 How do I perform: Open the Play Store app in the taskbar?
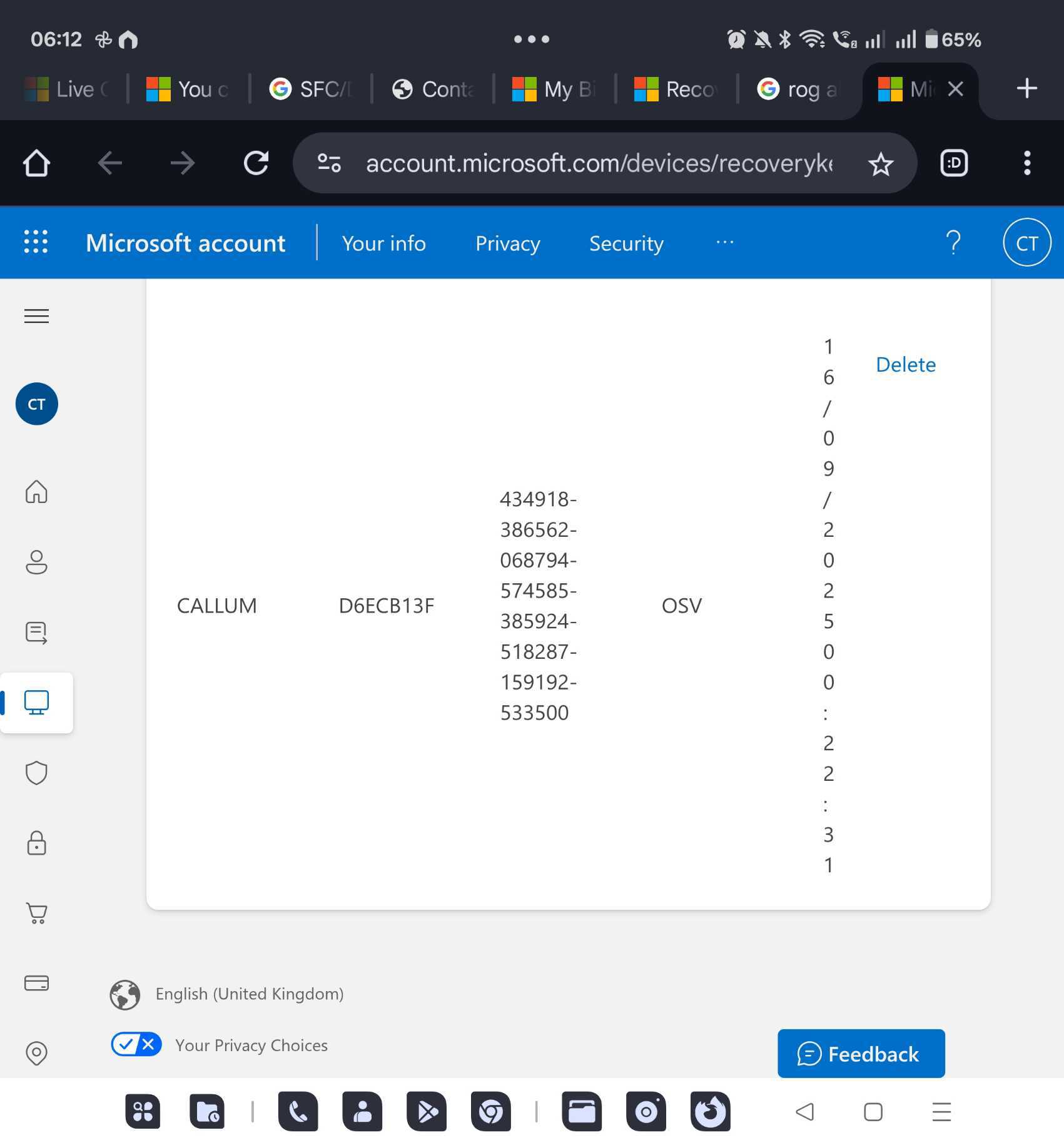tap(427, 1112)
